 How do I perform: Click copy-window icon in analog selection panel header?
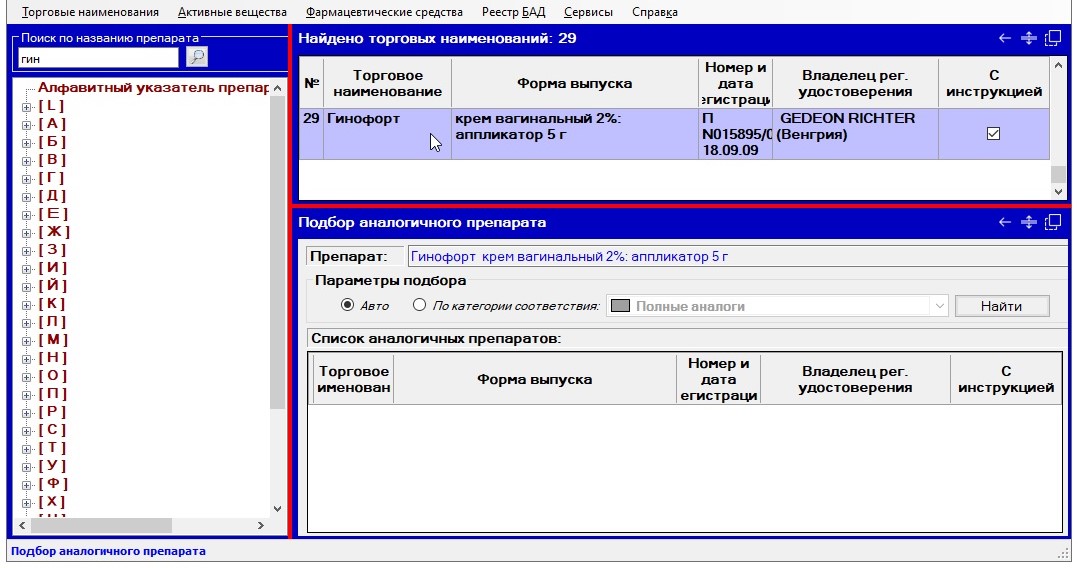[1052, 222]
